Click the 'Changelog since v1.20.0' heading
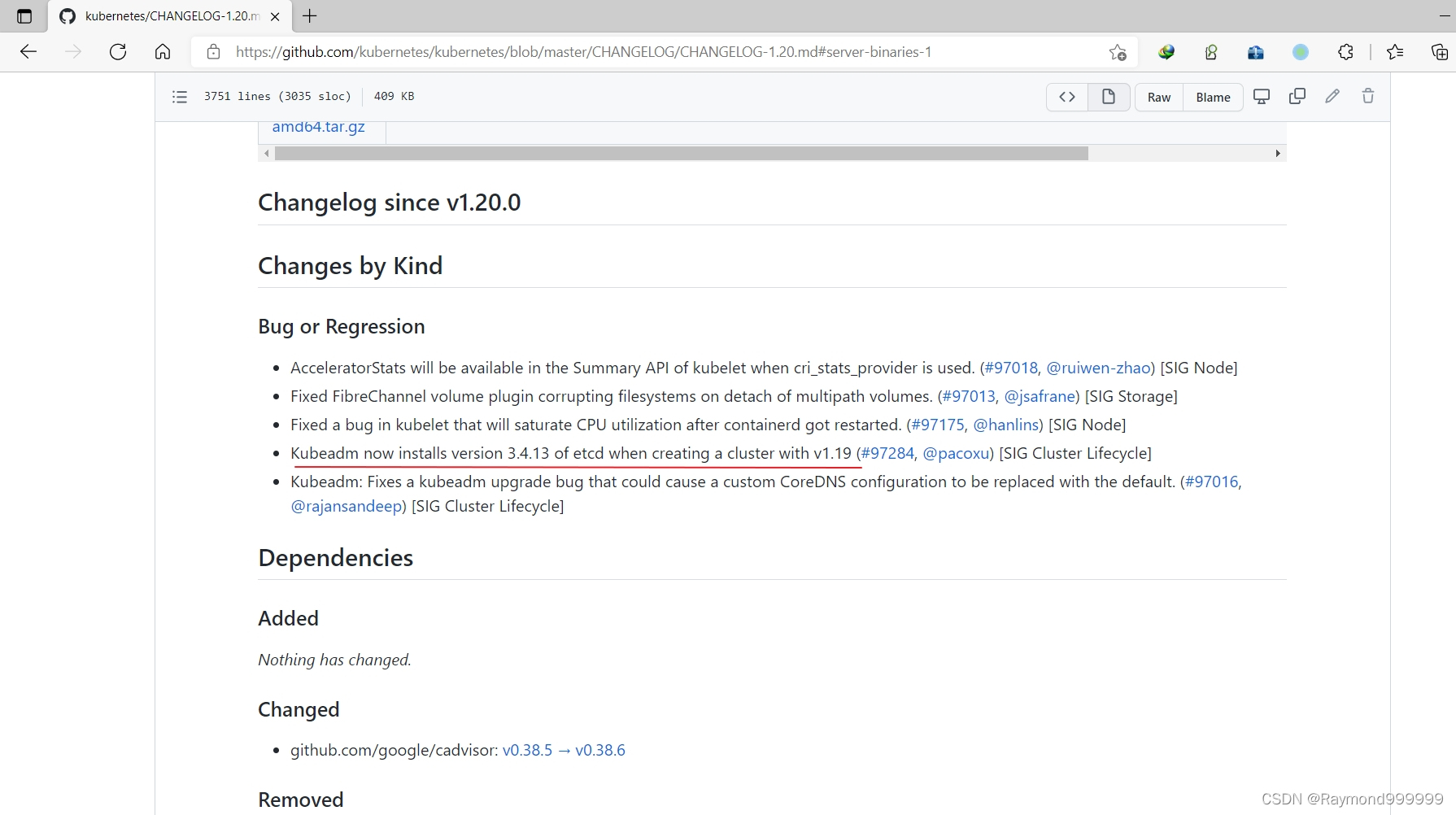 [x=389, y=203]
